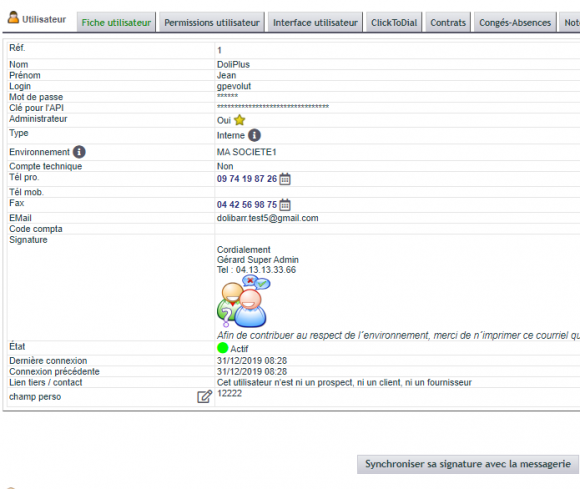Click the Fax number 04 42 56 98 75
Screen dimensions: 580x489
coord(247,205)
